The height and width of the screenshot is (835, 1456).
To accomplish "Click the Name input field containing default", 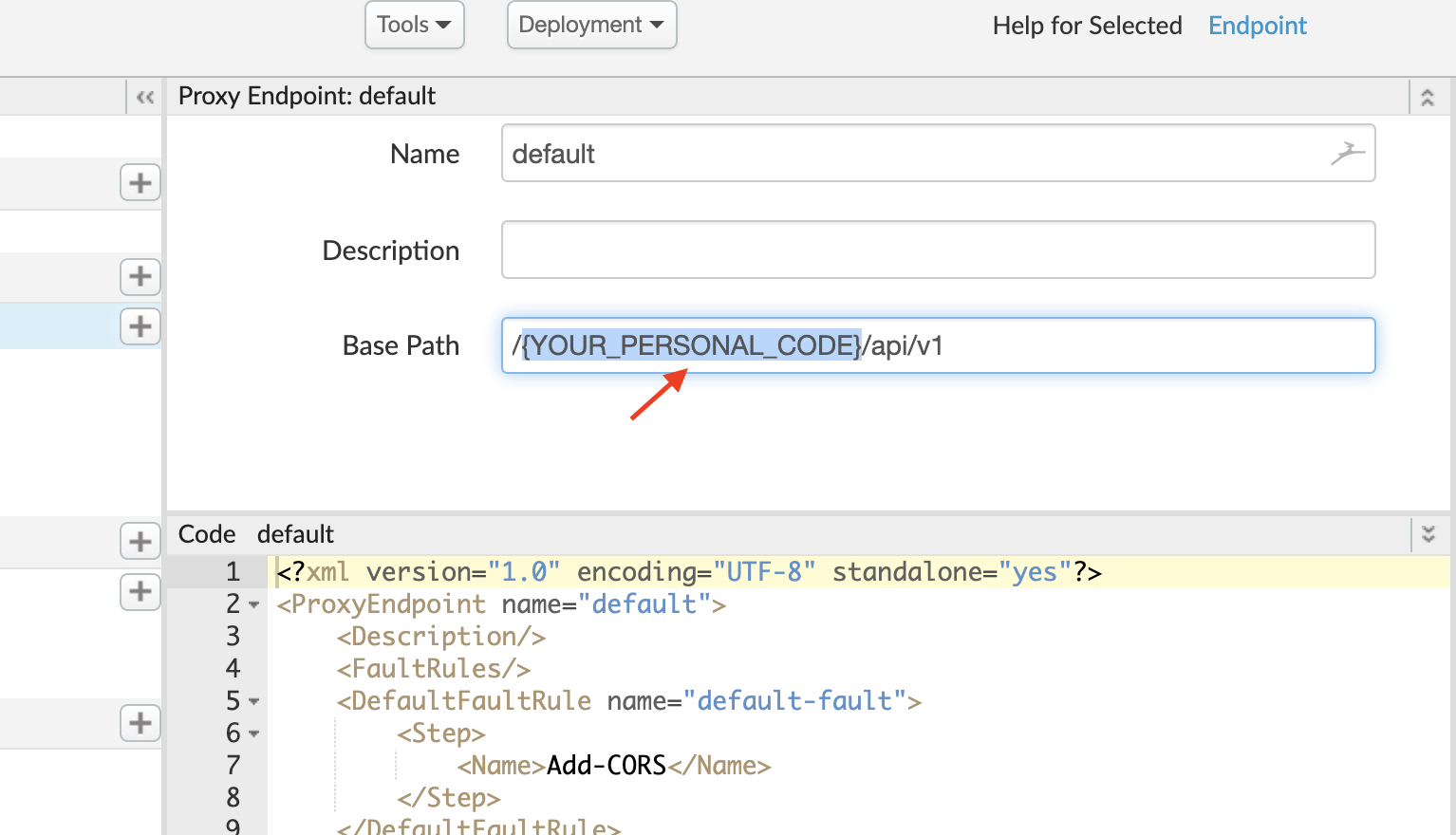I will (x=938, y=153).
